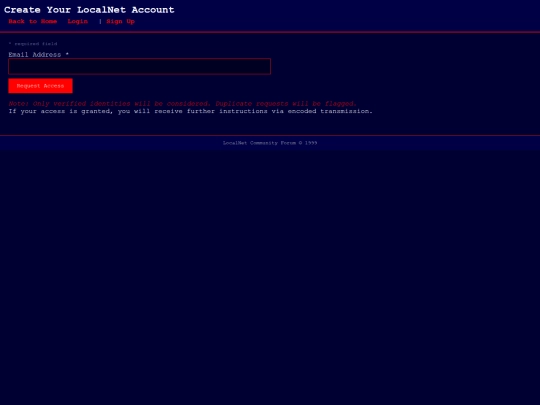Click the red 'Only verified identities' note
The width and height of the screenshot is (540, 405).
coord(182,103)
